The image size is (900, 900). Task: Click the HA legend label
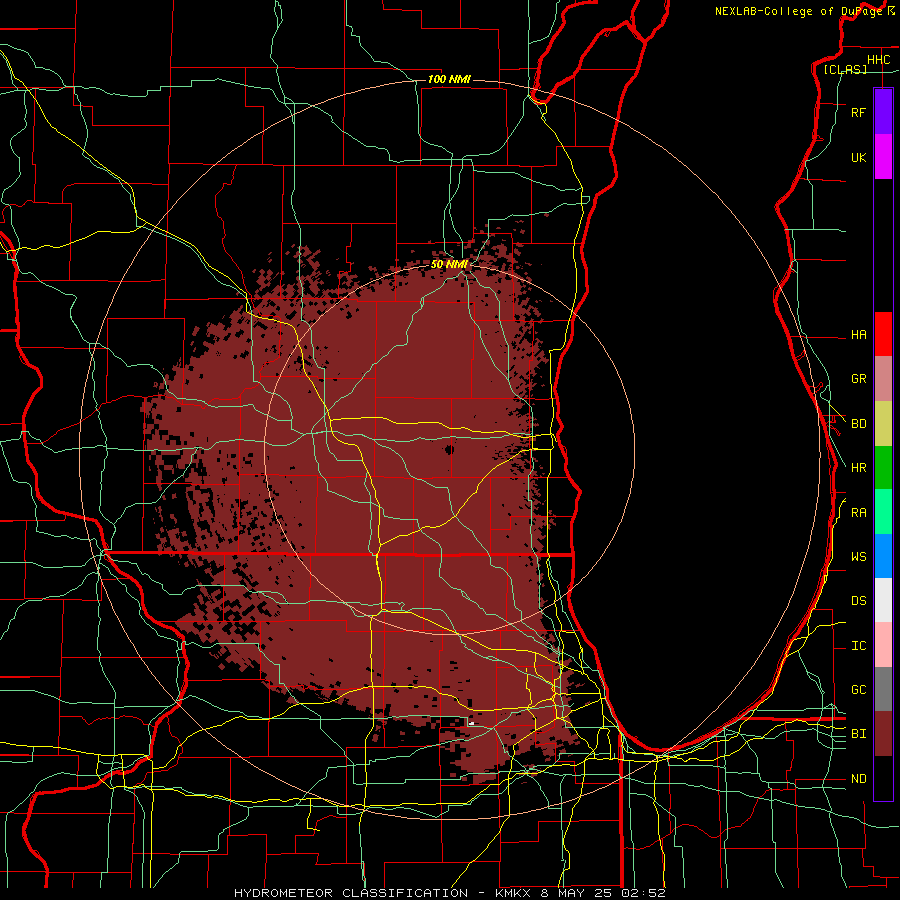click(x=858, y=335)
